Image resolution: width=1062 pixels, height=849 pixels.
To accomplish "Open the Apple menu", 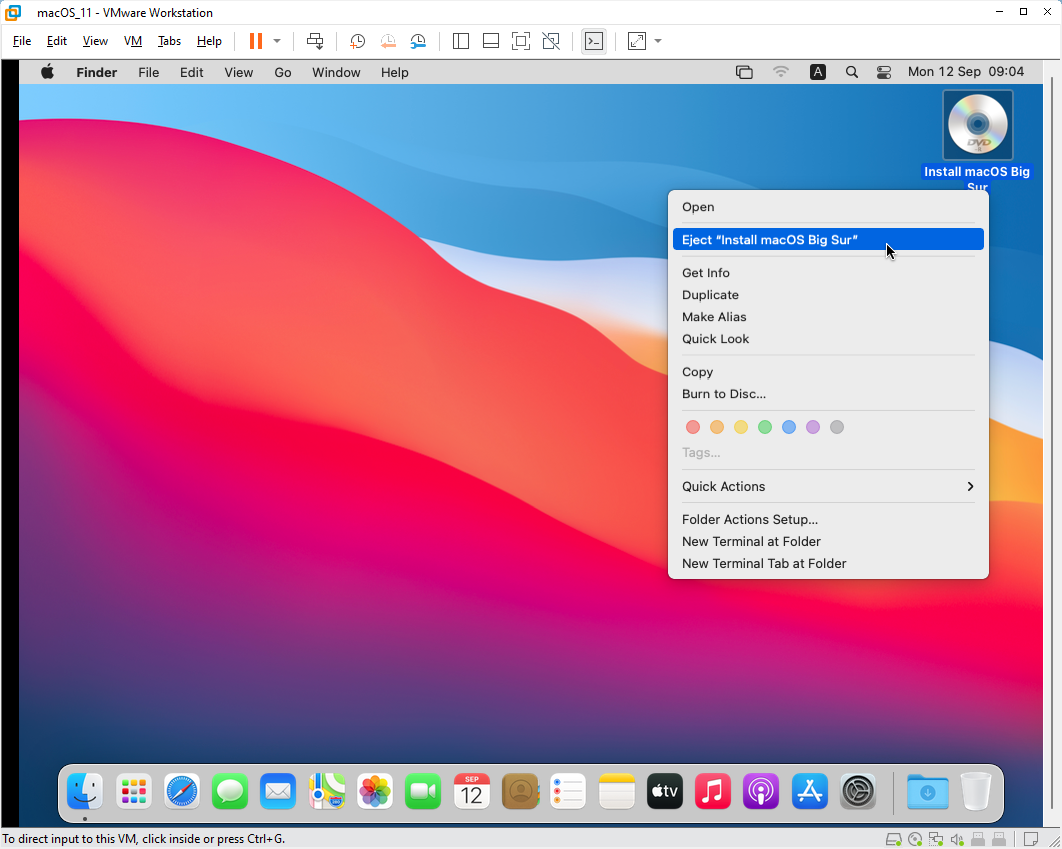I will click(x=47, y=72).
